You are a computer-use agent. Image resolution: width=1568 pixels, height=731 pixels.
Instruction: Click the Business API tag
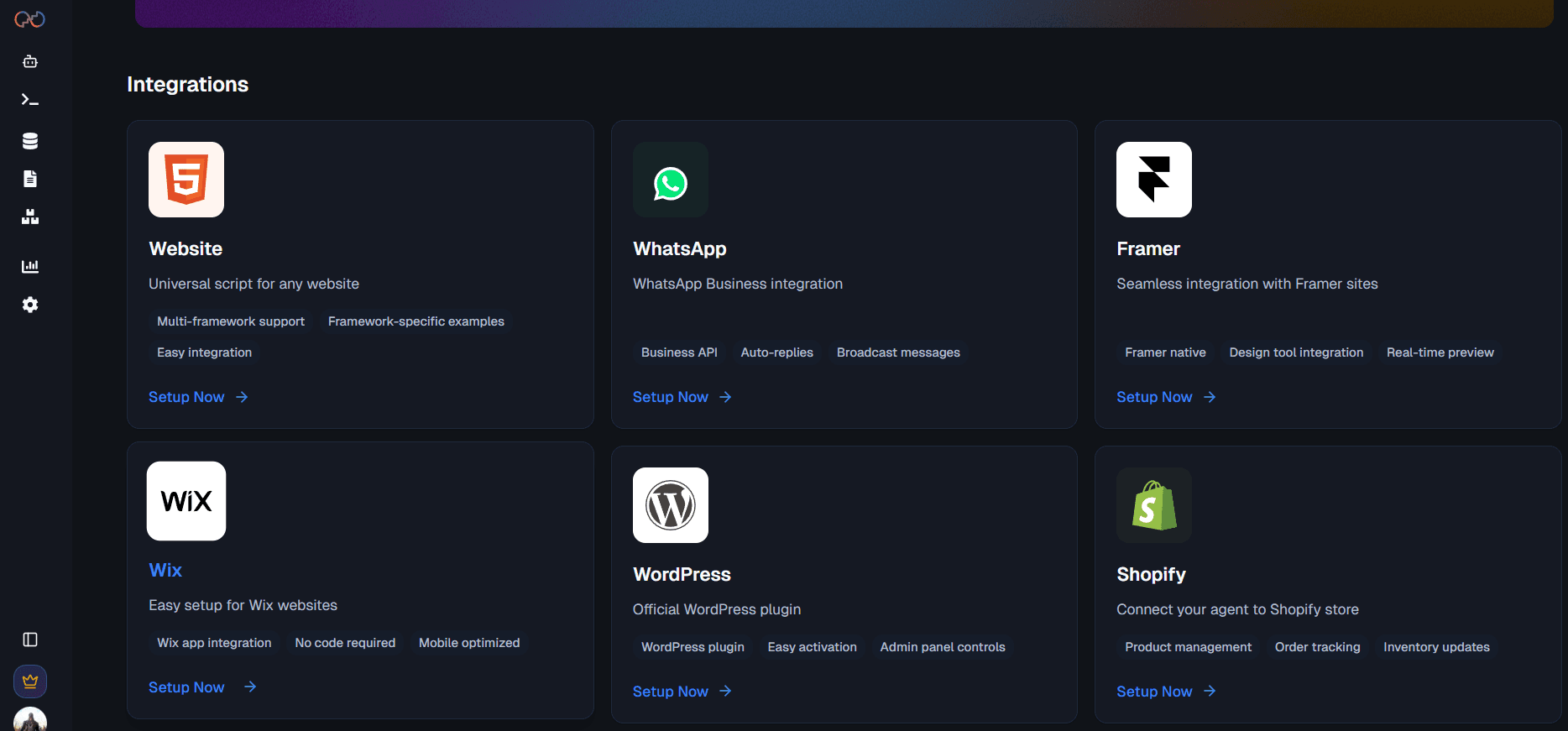(x=679, y=352)
